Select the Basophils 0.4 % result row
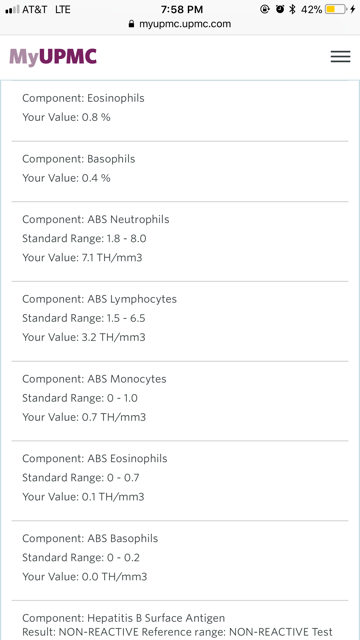 pos(180,171)
